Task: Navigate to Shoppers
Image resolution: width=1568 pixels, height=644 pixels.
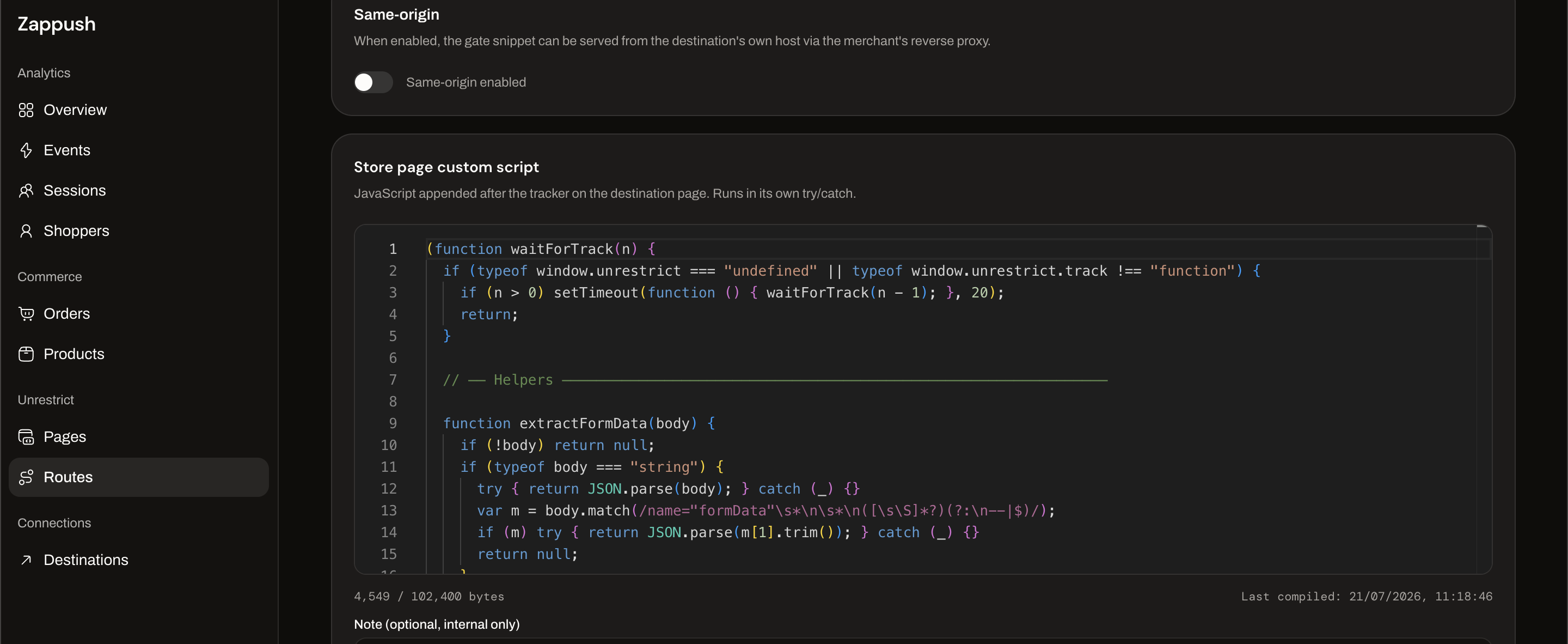Action: click(139, 231)
